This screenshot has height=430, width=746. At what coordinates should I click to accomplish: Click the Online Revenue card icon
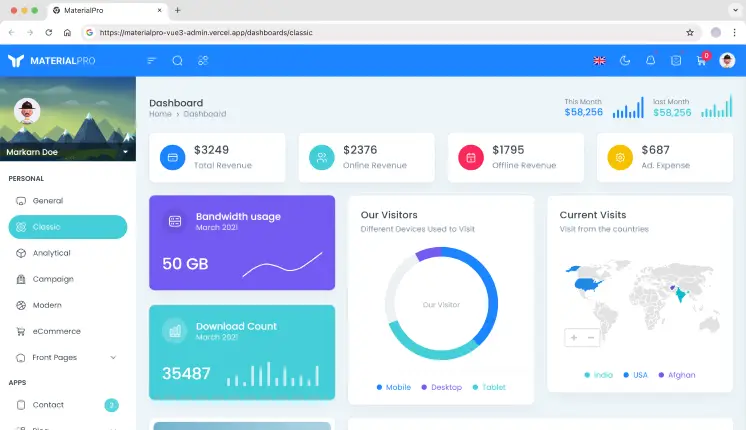click(x=322, y=157)
